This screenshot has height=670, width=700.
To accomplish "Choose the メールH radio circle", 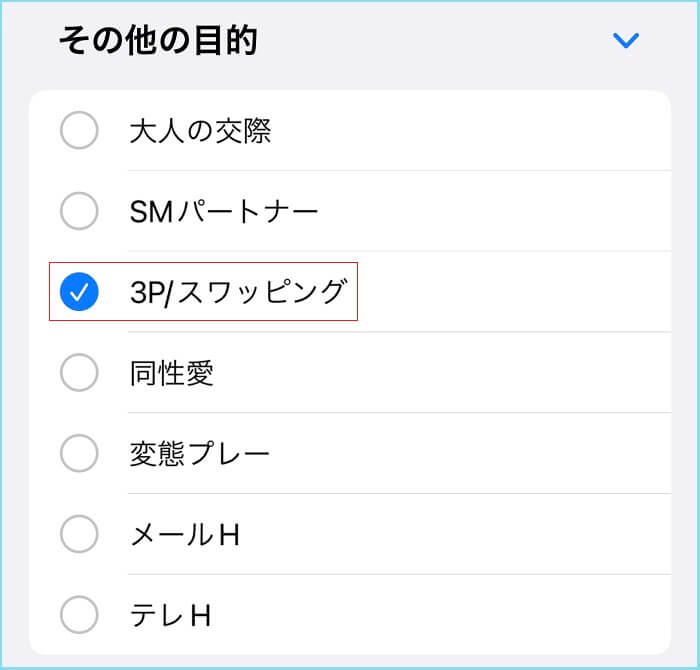I will pyautogui.click(x=79, y=534).
